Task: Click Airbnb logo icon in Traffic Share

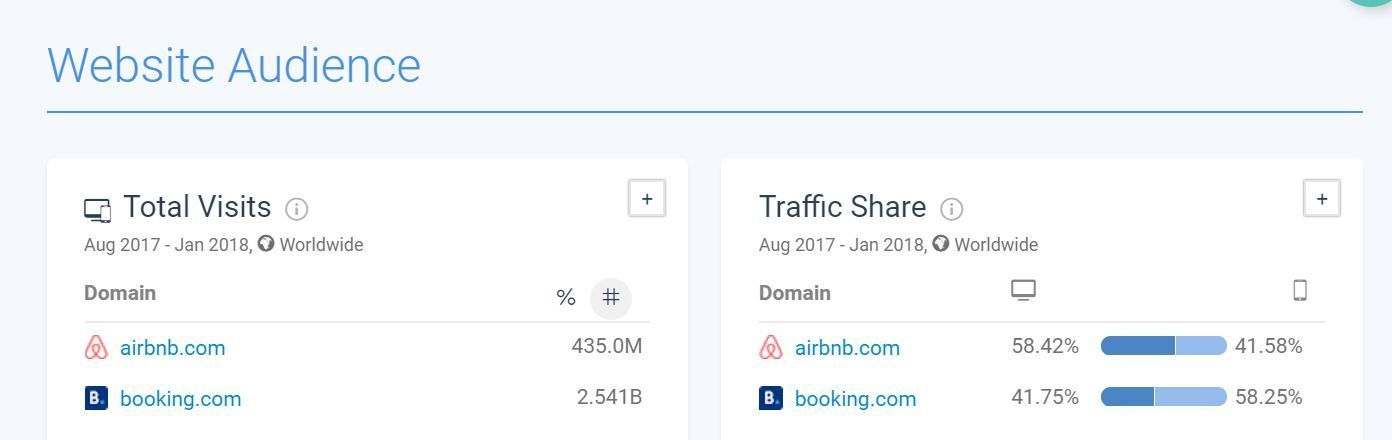Action: coord(771,348)
